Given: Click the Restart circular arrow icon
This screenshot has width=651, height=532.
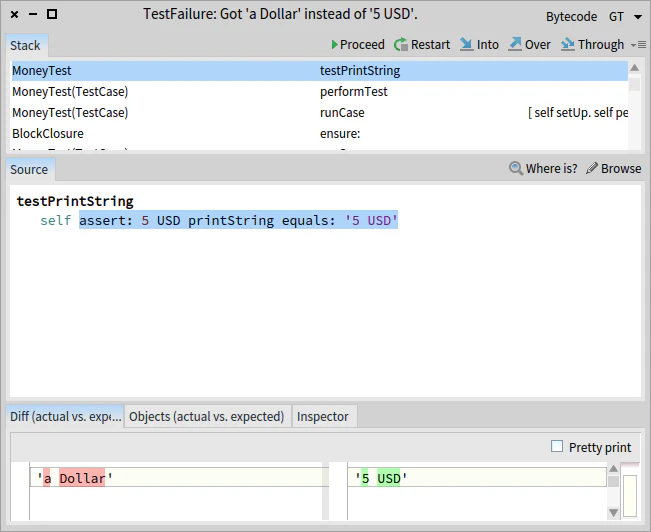Looking at the screenshot, I should point(401,44).
